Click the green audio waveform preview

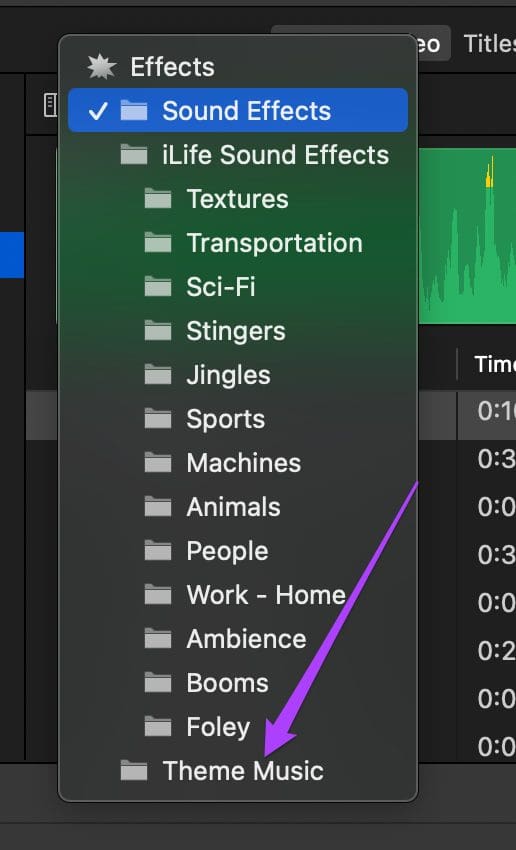pyautogui.click(x=467, y=236)
